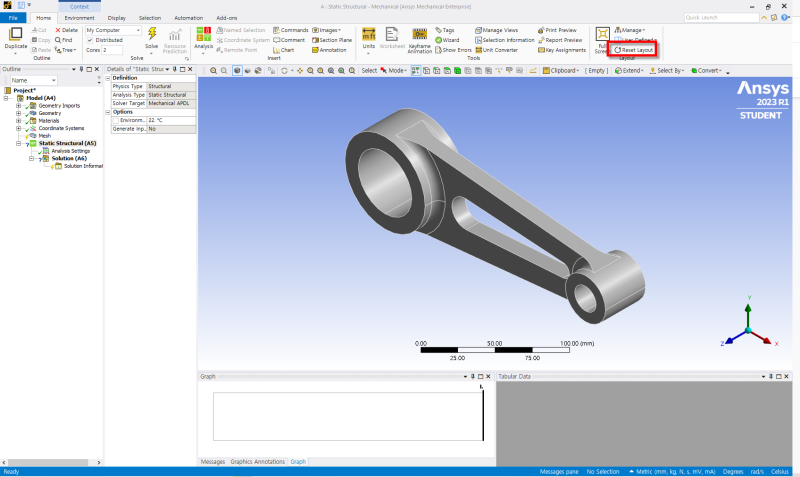Click the Cores input field
The image size is (800, 477).
[x=112, y=50]
